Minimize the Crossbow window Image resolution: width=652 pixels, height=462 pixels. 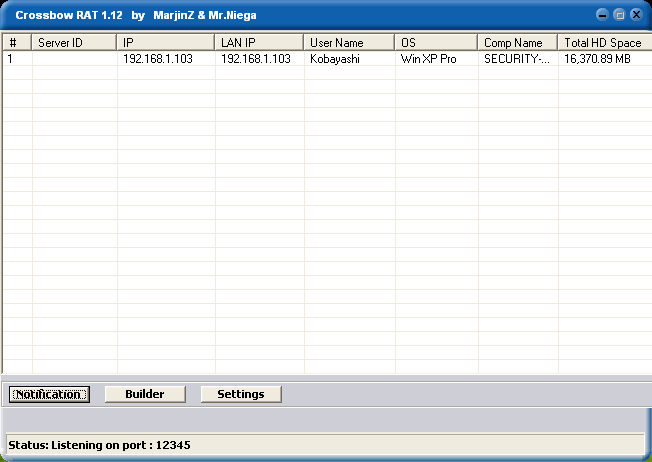(602, 15)
